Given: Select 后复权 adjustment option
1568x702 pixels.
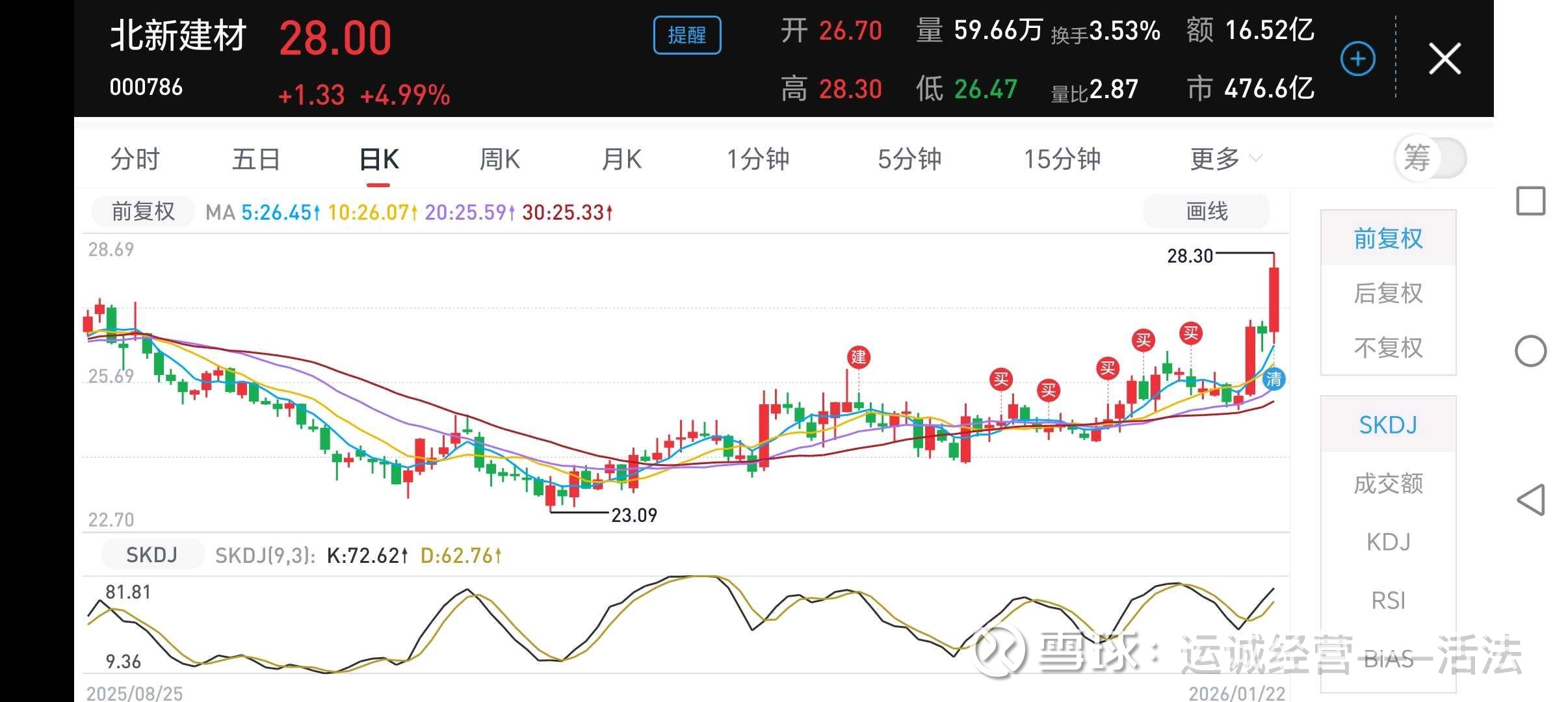Looking at the screenshot, I should pyautogui.click(x=1388, y=293).
